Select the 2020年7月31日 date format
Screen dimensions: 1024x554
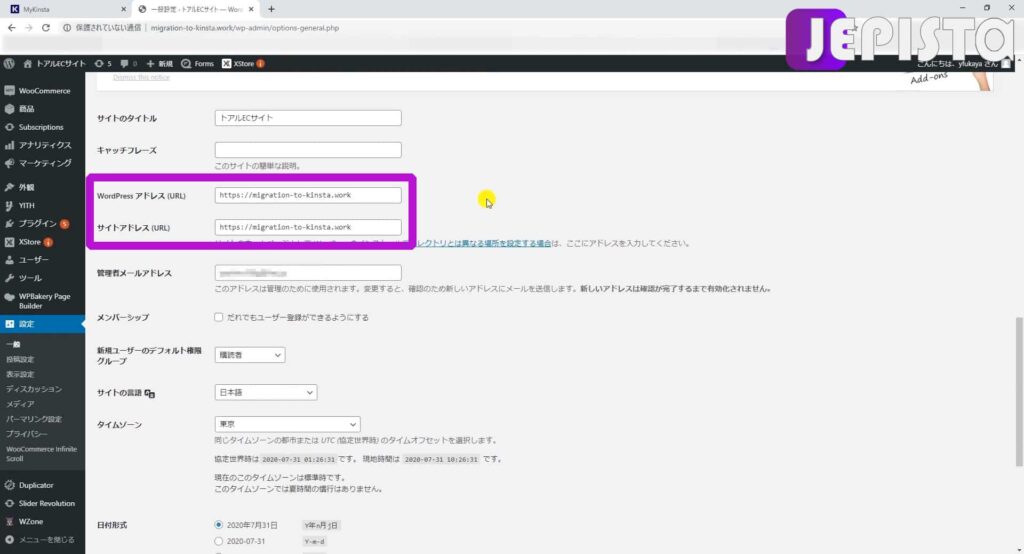click(218, 525)
